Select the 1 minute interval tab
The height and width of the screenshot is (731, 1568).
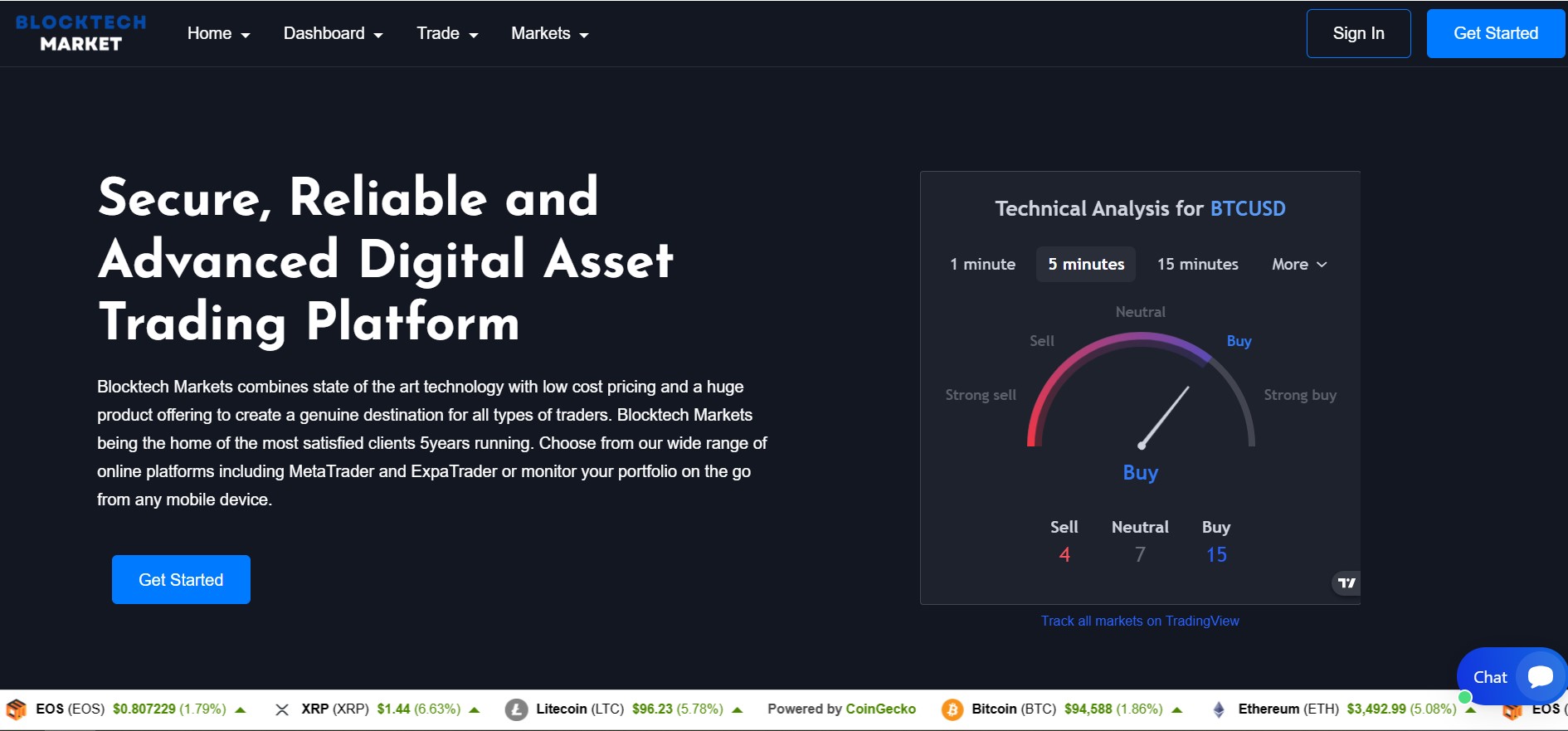pos(982,264)
